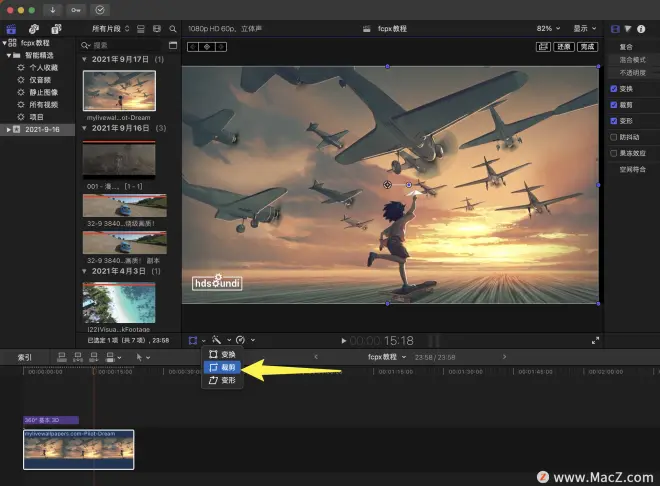Screen dimensions: 660x486
Task: Select 变换 from the popup menu
Action: click(222, 354)
